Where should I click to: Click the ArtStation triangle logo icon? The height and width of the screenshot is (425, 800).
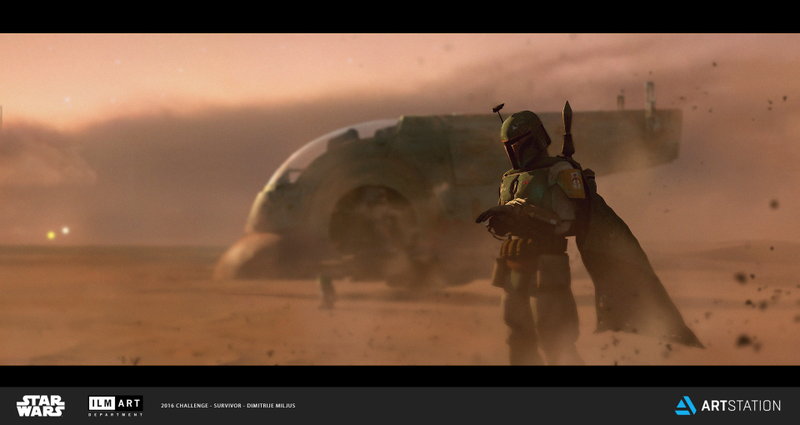coord(686,406)
